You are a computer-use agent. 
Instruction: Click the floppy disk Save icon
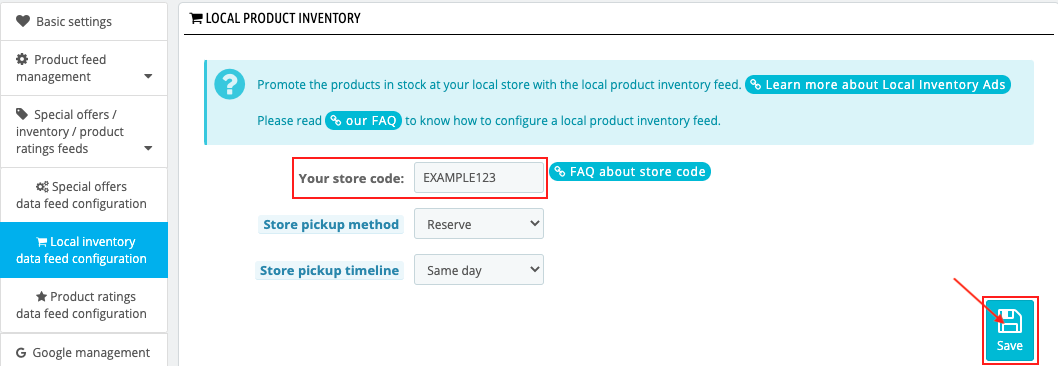coord(1010,321)
